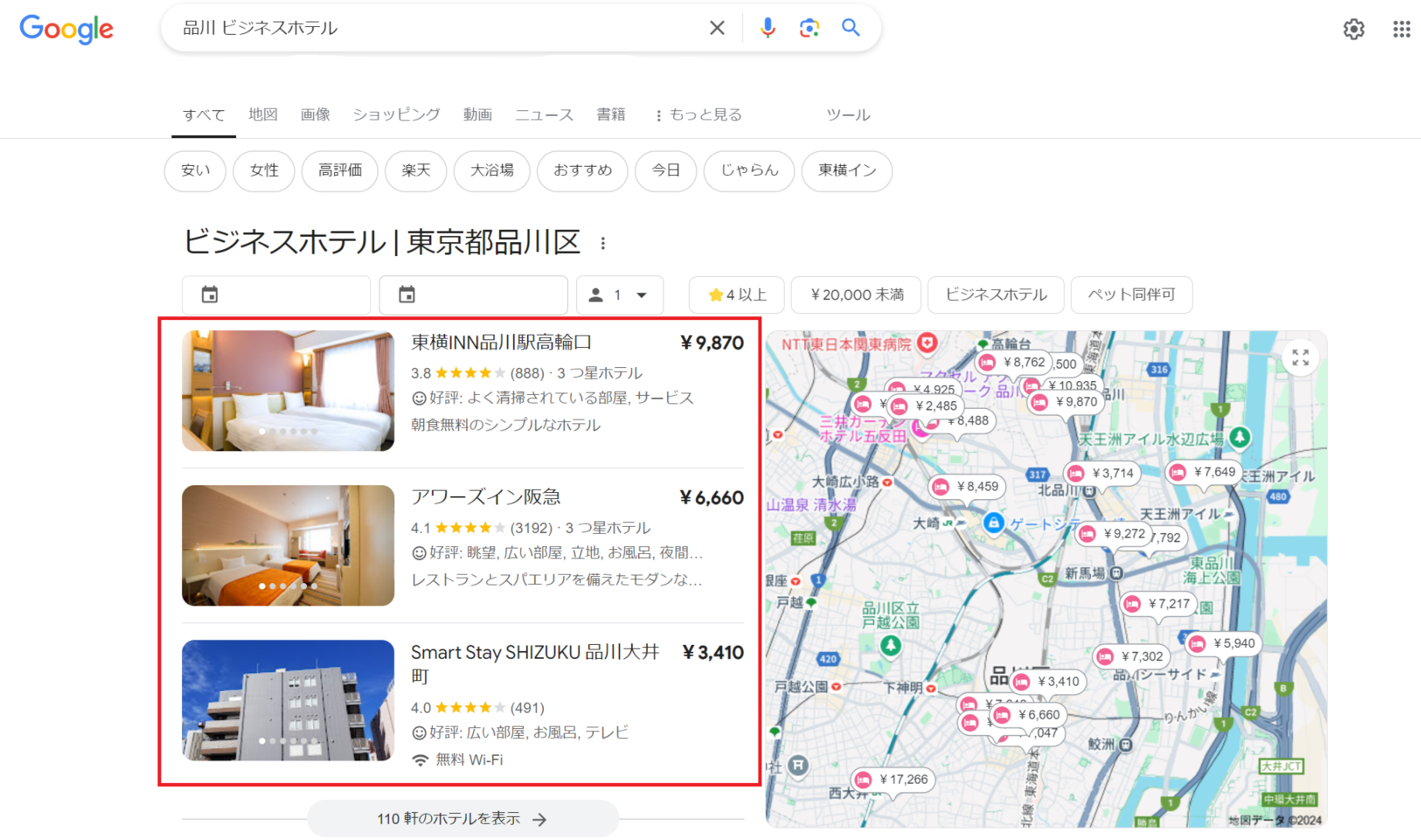1421x840 pixels.
Task: Click the ¥8,459 map price pin
Action: coord(967,487)
